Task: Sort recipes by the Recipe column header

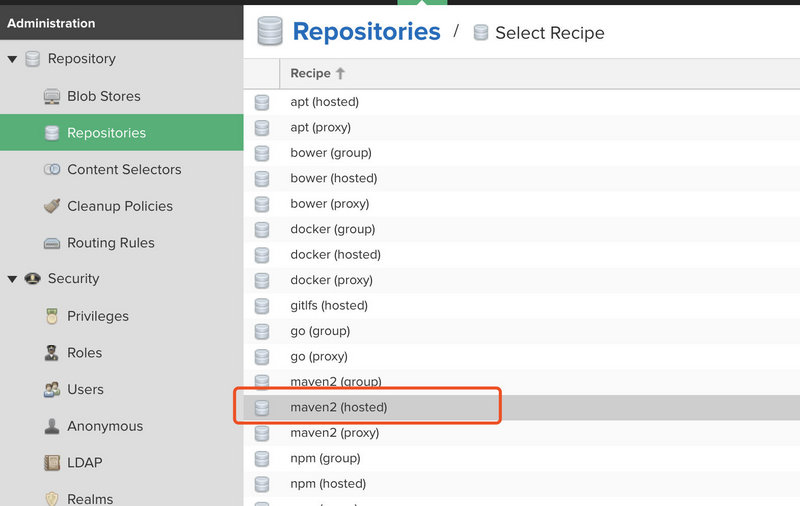Action: [310, 73]
